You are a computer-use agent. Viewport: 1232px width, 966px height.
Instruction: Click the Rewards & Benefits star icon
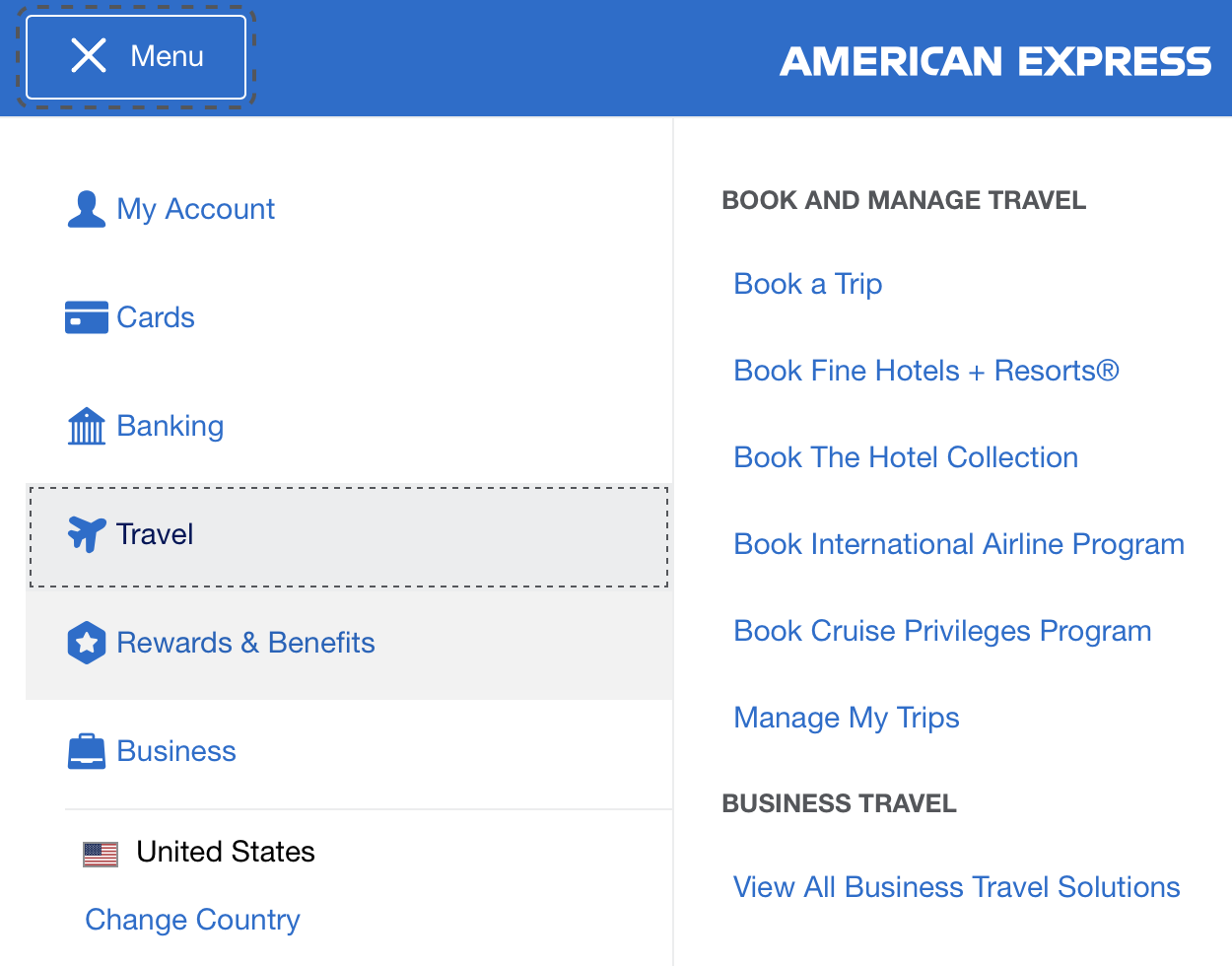(x=87, y=642)
